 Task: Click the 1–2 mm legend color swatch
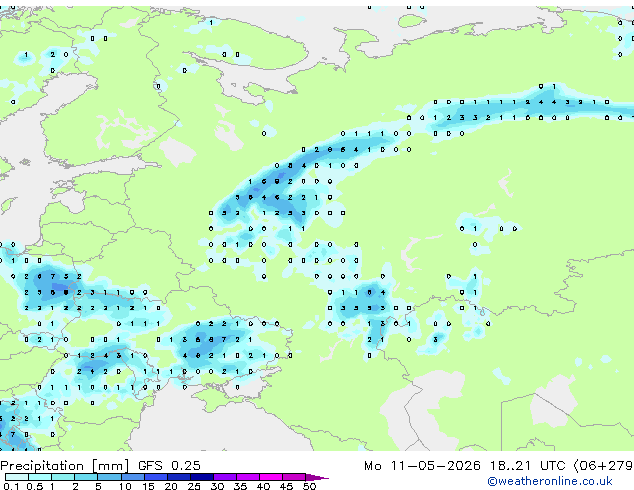[63, 477]
